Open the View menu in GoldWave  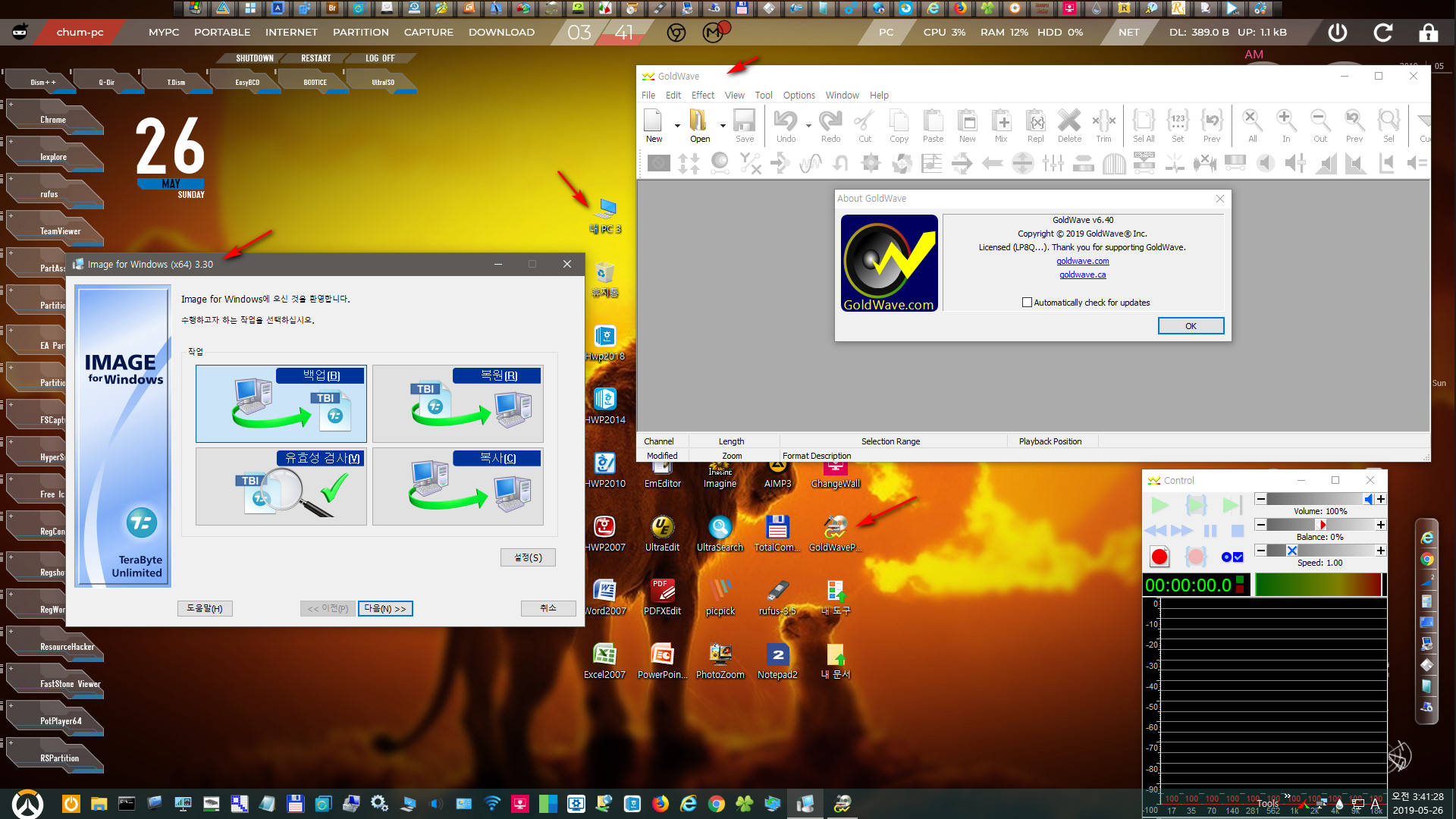coord(734,95)
